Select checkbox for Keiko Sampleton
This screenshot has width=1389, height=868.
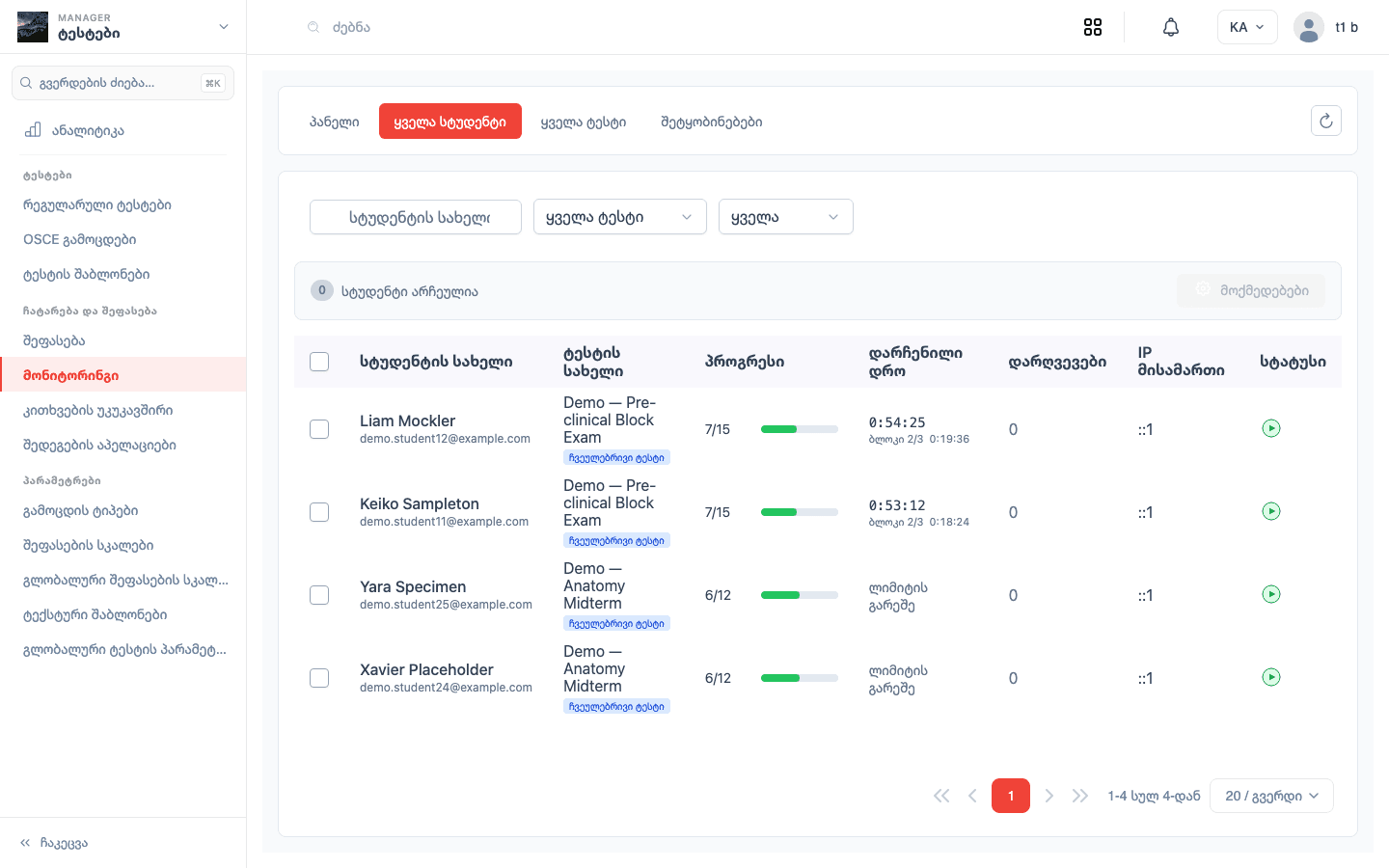point(319,512)
